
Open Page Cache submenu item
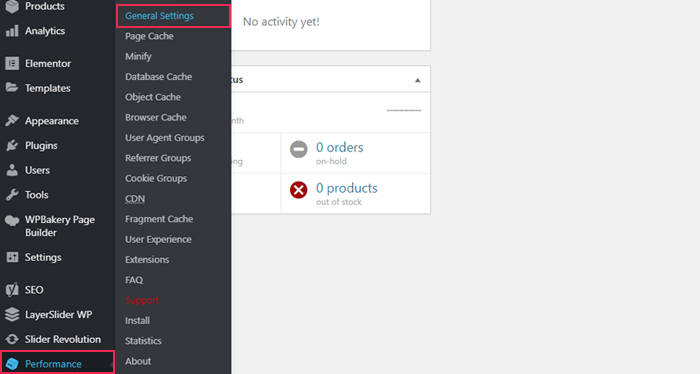pyautogui.click(x=149, y=36)
